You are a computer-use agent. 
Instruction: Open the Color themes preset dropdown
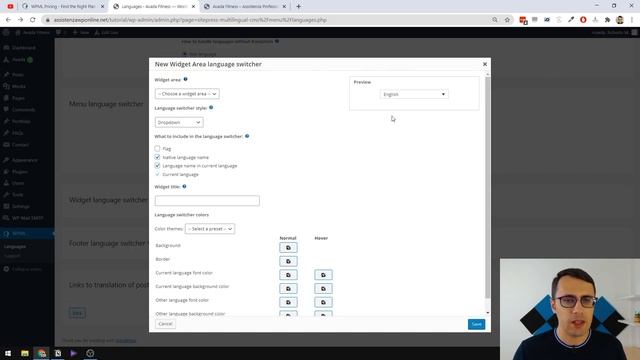(x=210, y=229)
